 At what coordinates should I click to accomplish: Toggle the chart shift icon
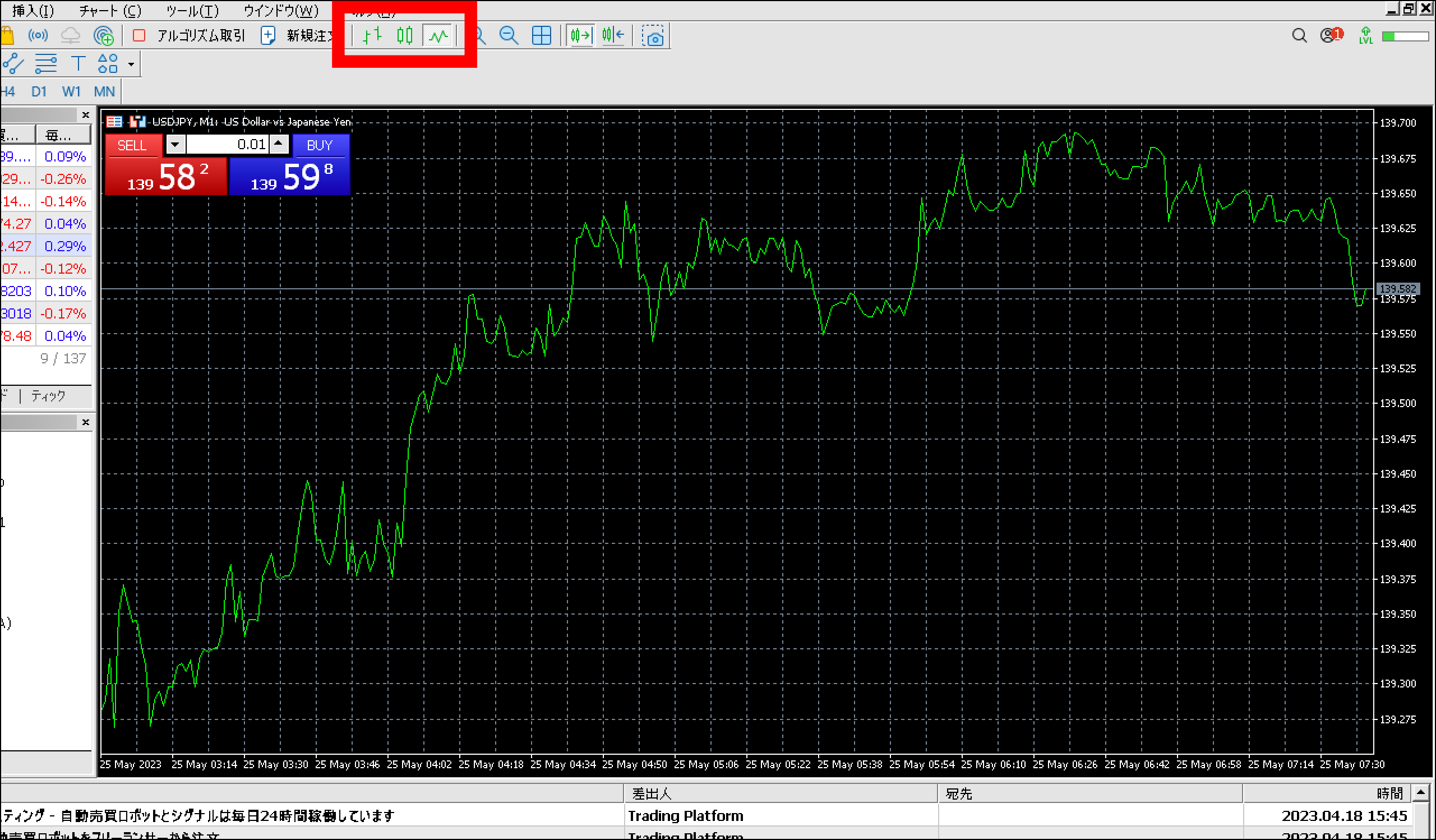[x=613, y=36]
